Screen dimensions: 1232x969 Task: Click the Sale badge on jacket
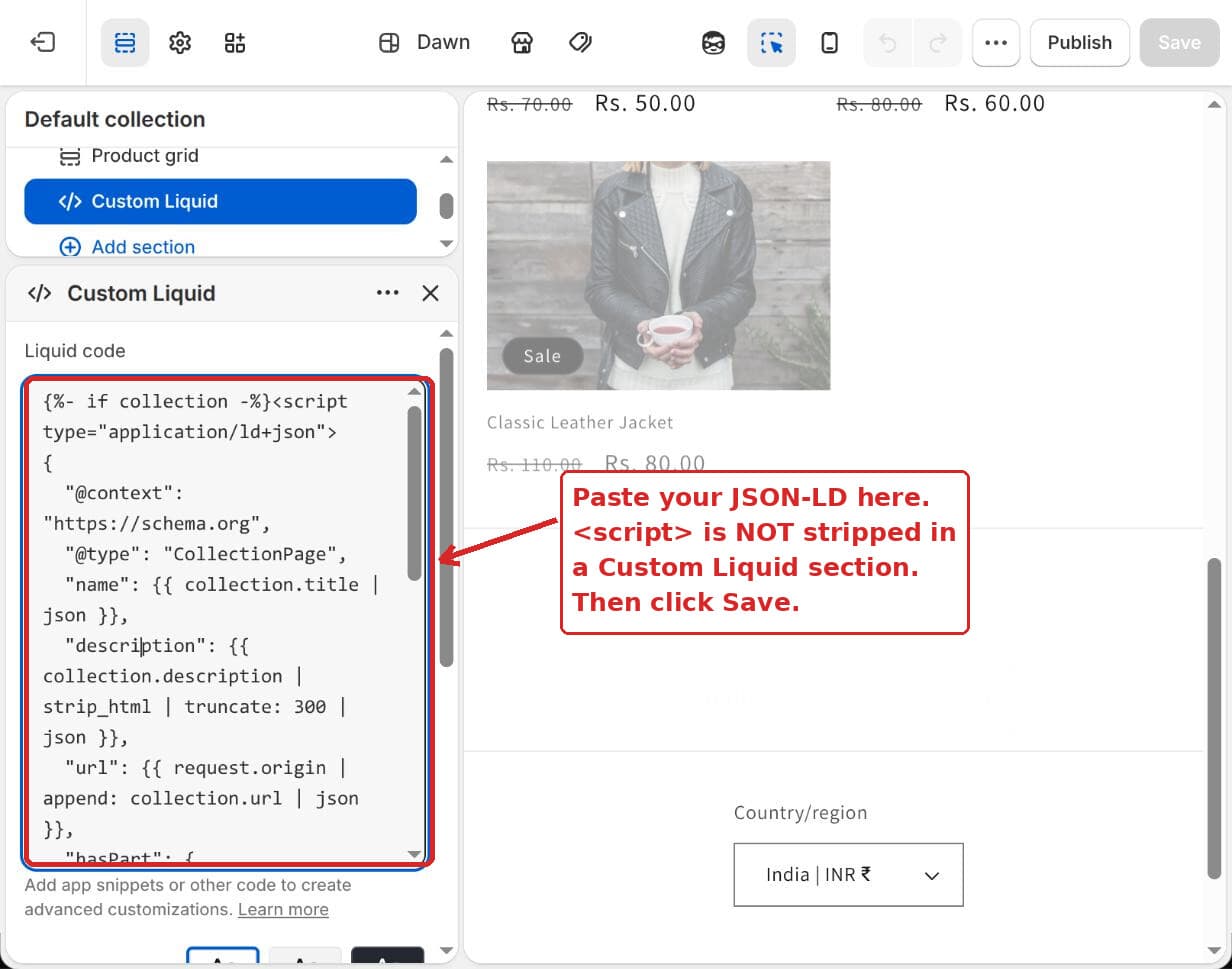[542, 356]
